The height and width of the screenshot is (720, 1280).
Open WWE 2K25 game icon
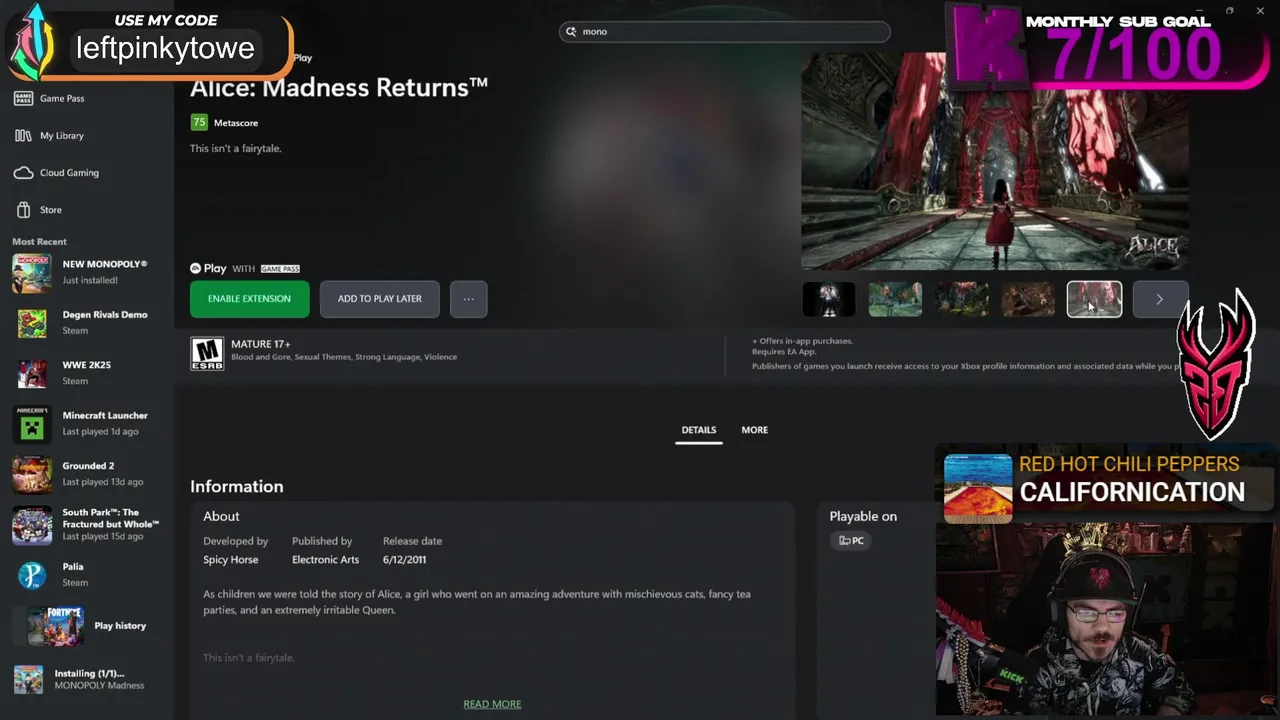(x=32, y=373)
